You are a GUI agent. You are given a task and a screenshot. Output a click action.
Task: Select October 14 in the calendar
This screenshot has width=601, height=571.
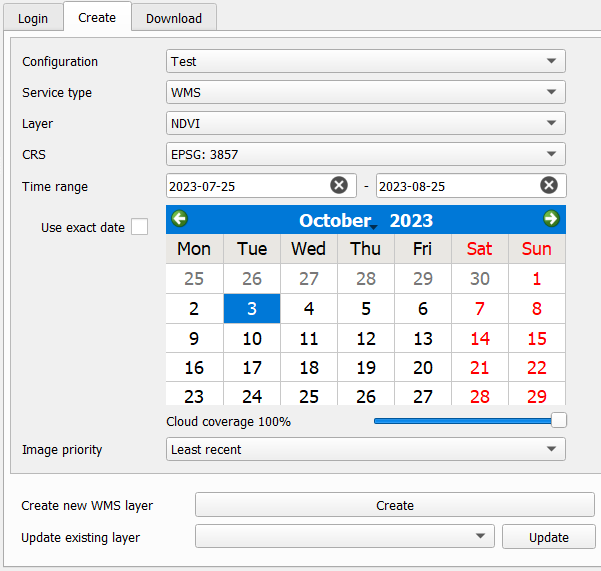[480, 338]
